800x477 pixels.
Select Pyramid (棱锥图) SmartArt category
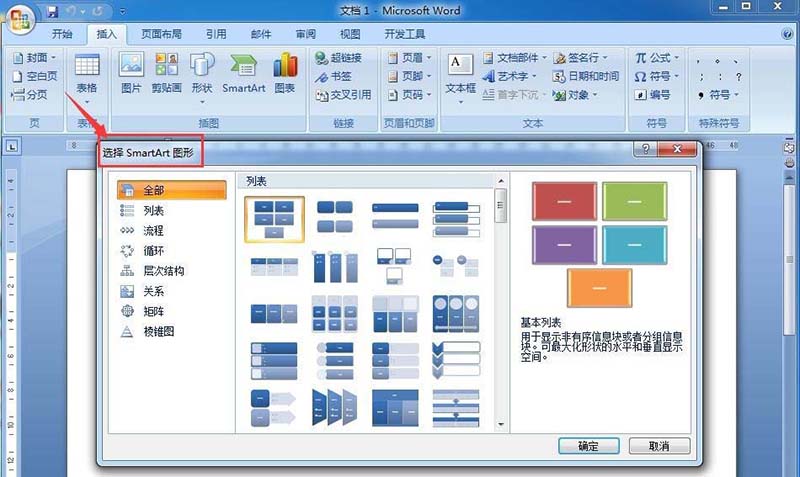(x=171, y=332)
